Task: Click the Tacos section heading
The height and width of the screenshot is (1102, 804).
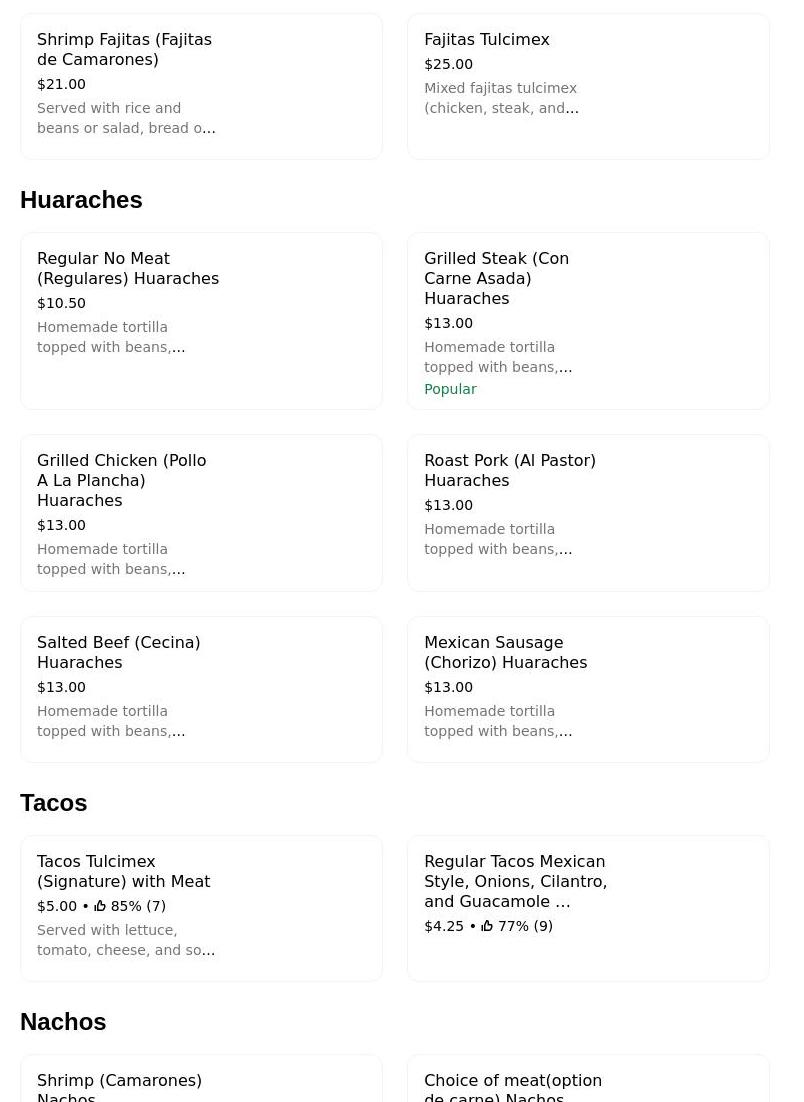Action: (x=54, y=803)
